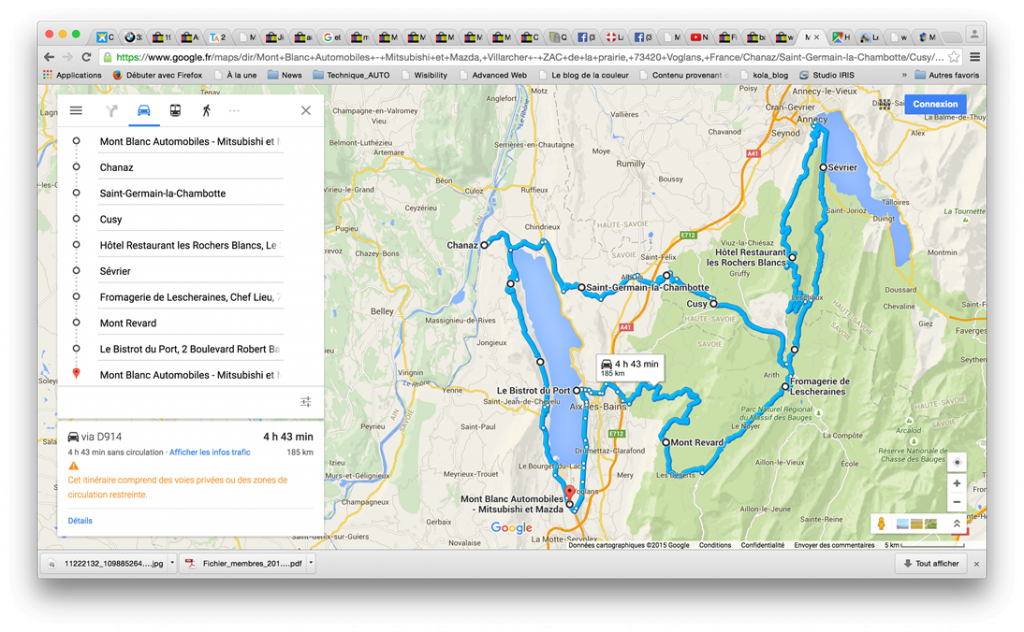
Task: Open the Advanced Web bookmark
Action: coord(493,75)
